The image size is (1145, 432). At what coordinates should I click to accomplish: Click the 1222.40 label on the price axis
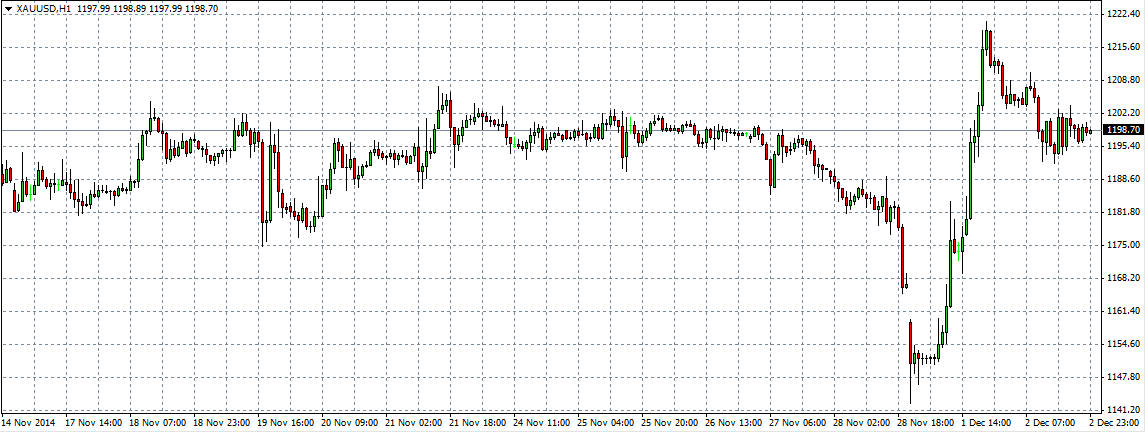pyautogui.click(x=1122, y=14)
